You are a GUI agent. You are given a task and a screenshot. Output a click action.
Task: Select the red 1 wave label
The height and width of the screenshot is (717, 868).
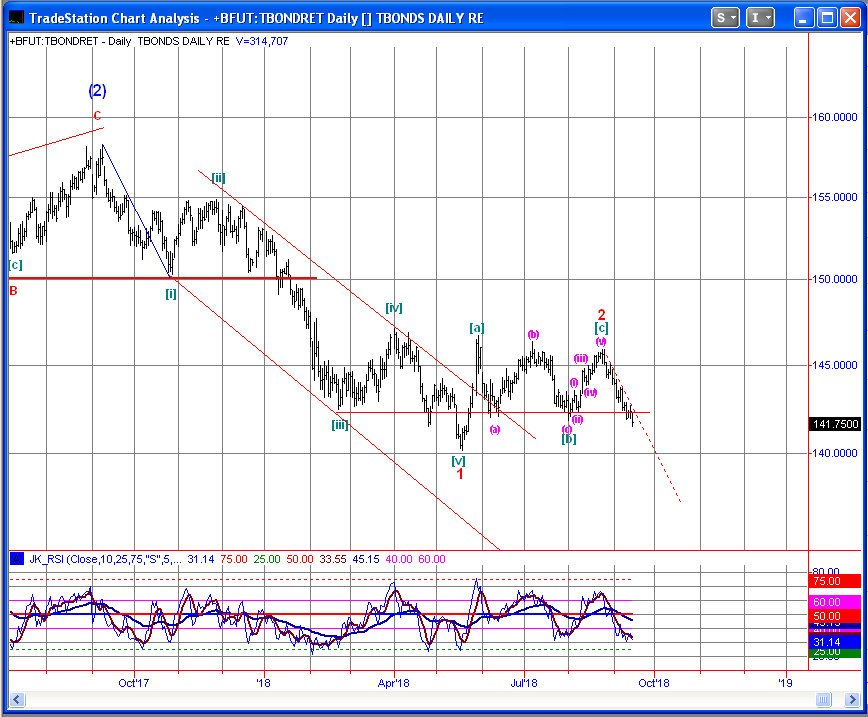click(x=459, y=474)
